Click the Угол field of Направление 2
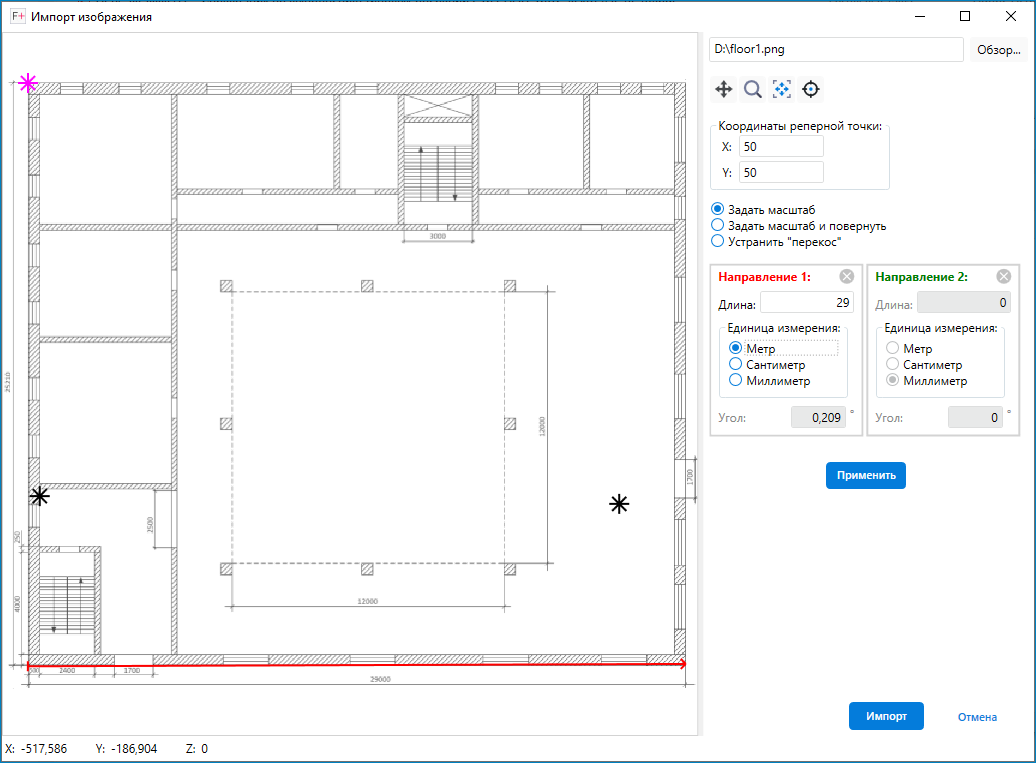The width and height of the screenshot is (1036, 763). [x=975, y=418]
